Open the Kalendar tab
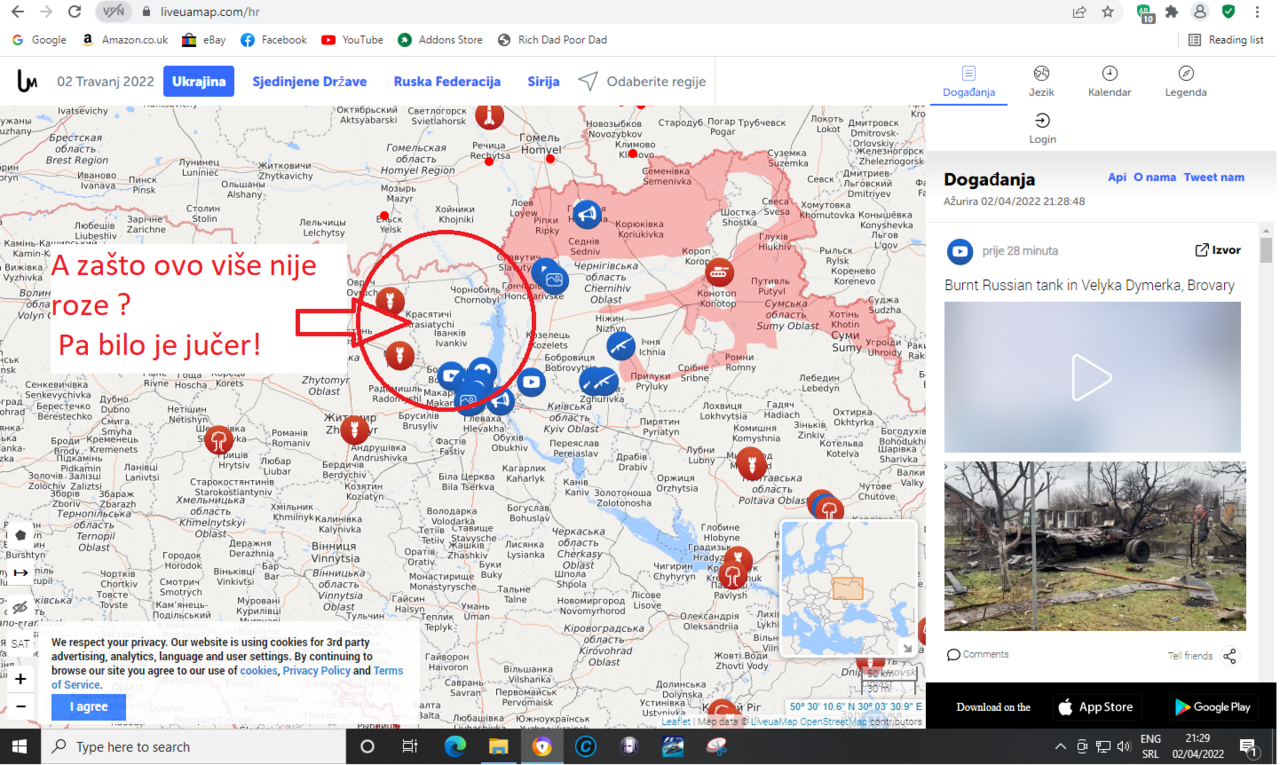Screen dimensions: 1280x765 point(1109,82)
